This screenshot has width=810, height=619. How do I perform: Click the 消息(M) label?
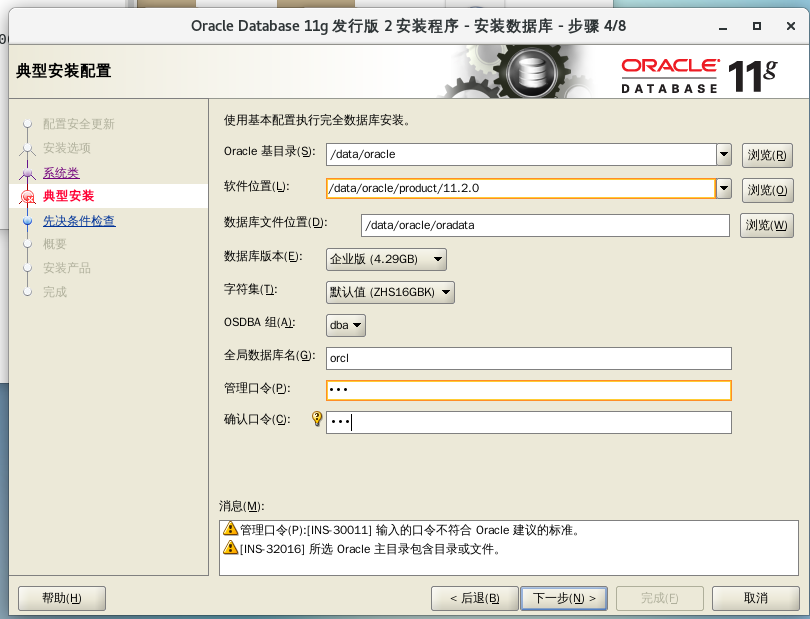pyautogui.click(x=241, y=506)
